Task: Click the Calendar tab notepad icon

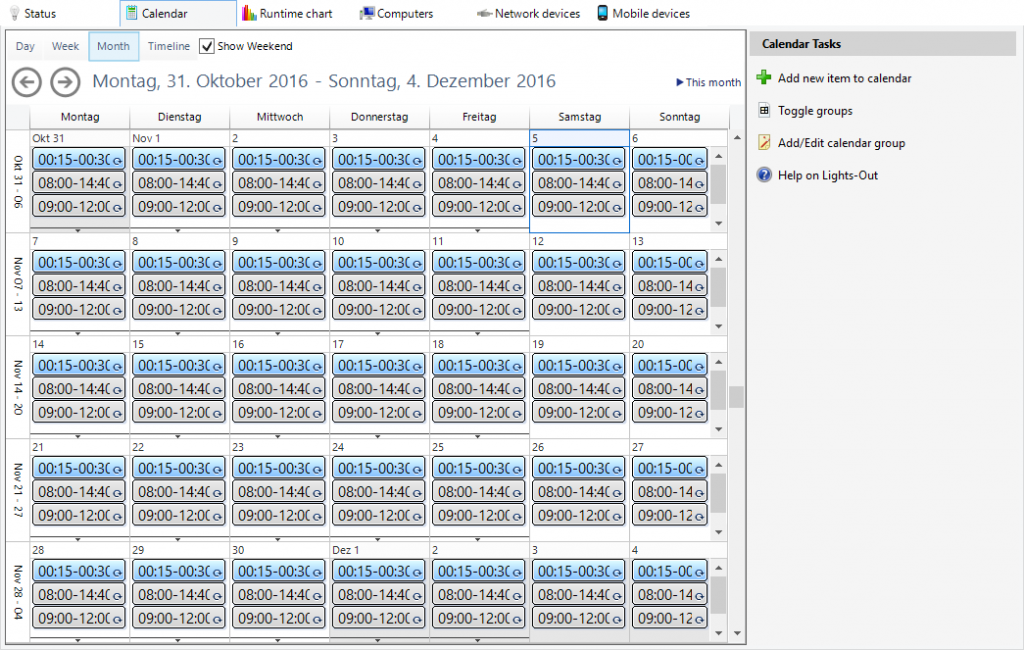Action: [x=132, y=13]
